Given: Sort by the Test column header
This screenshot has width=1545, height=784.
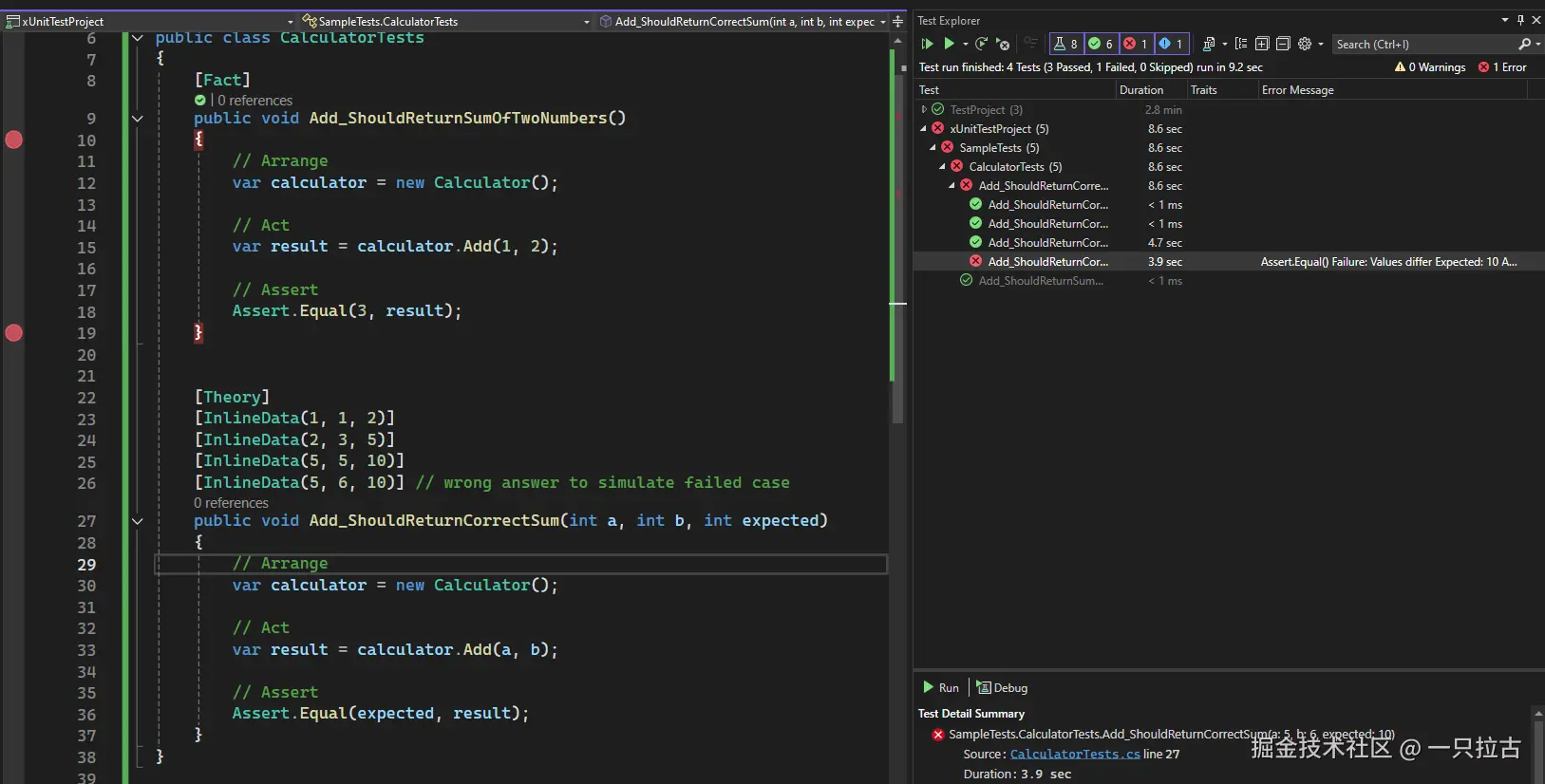Looking at the screenshot, I should click(x=1015, y=90).
